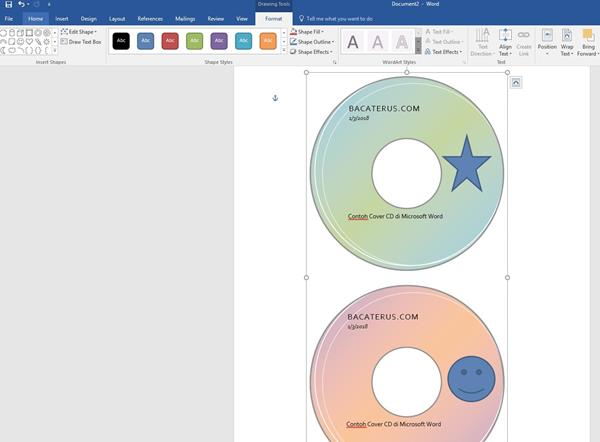The height and width of the screenshot is (442, 600).
Task: Open the Edit Shape dropdown
Action: (x=79, y=32)
